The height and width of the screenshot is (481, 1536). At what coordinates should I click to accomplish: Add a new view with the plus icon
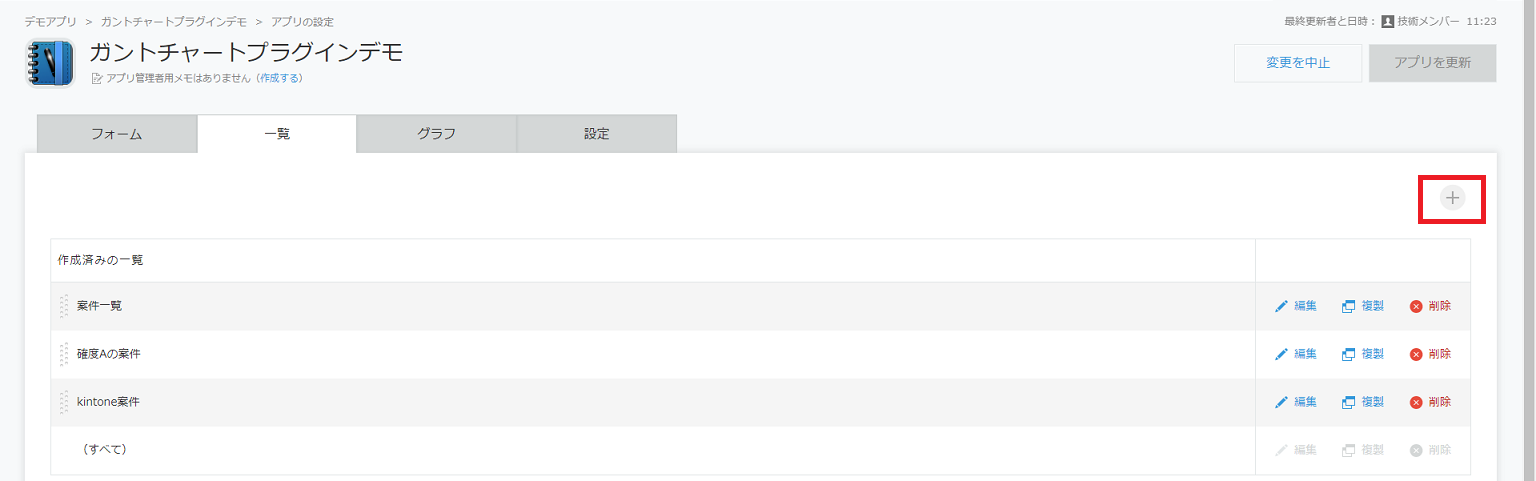[1452, 198]
